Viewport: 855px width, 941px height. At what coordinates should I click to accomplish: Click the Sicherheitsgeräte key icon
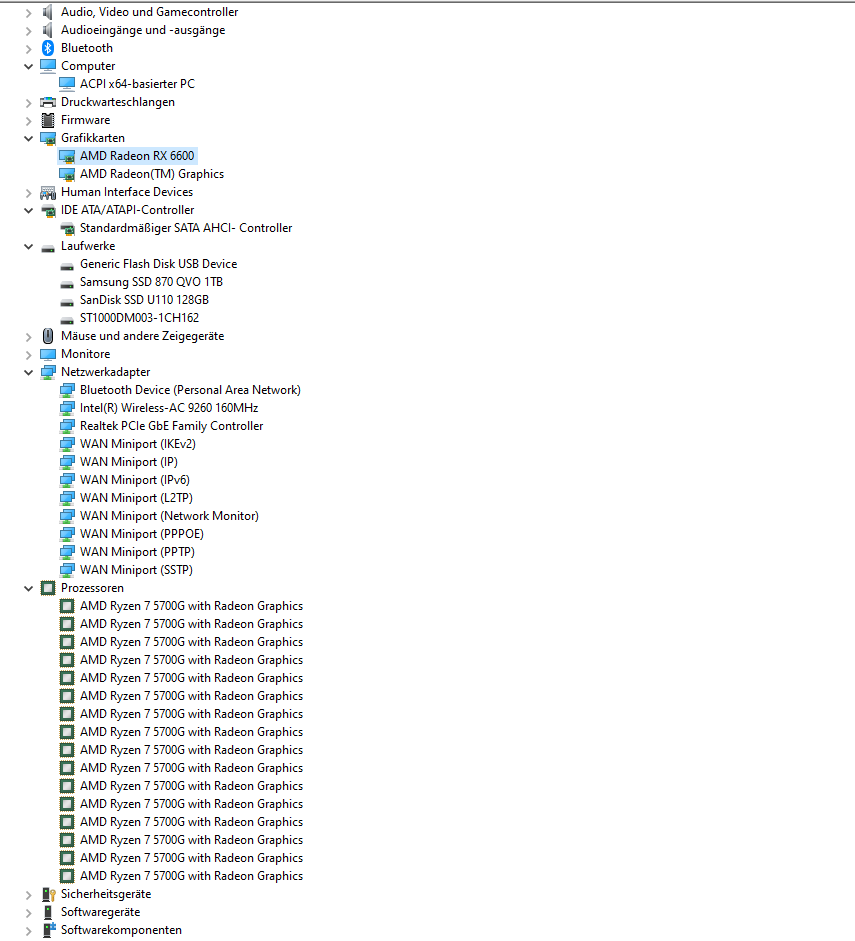(48, 894)
